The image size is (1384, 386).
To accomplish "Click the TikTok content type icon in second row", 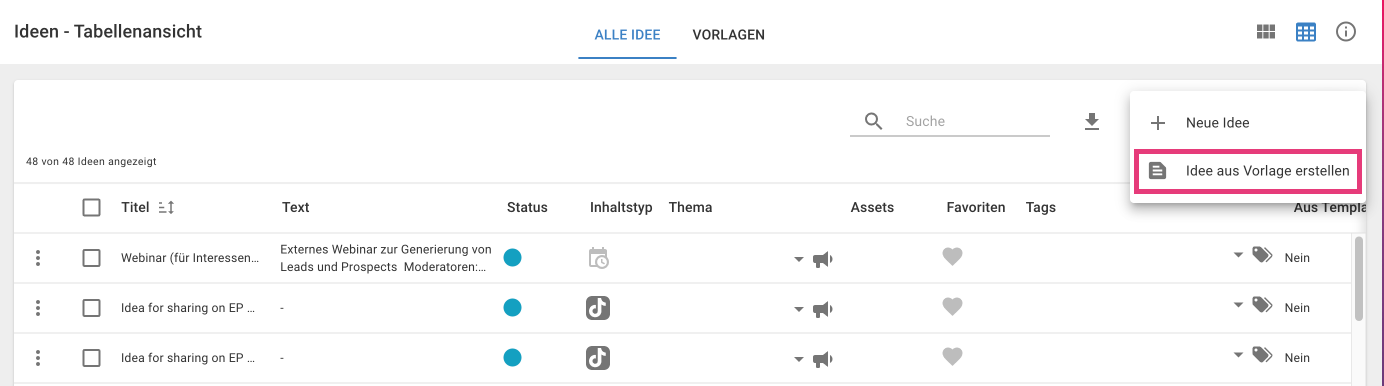I will pyautogui.click(x=598, y=308).
